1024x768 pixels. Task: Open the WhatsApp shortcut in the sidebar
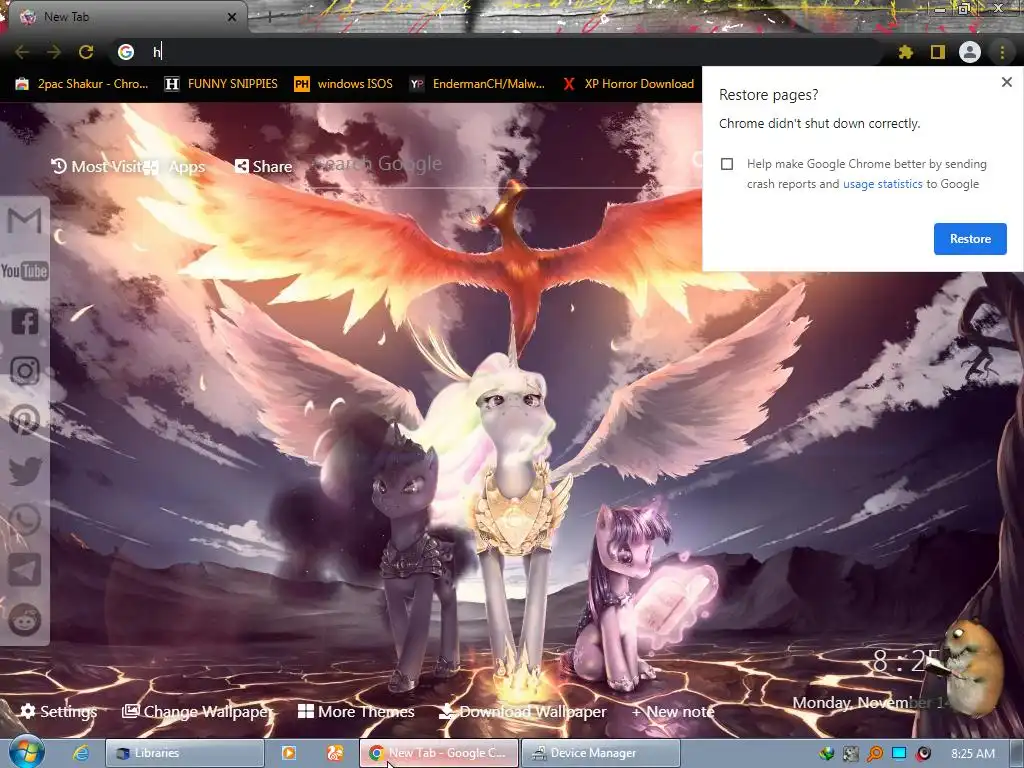[x=24, y=520]
